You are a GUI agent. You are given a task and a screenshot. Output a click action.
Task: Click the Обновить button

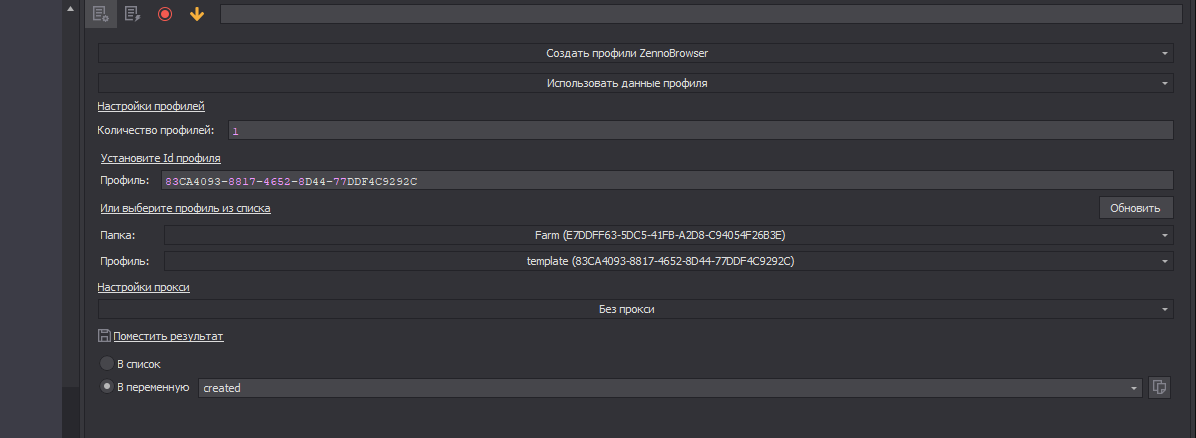tap(1135, 208)
